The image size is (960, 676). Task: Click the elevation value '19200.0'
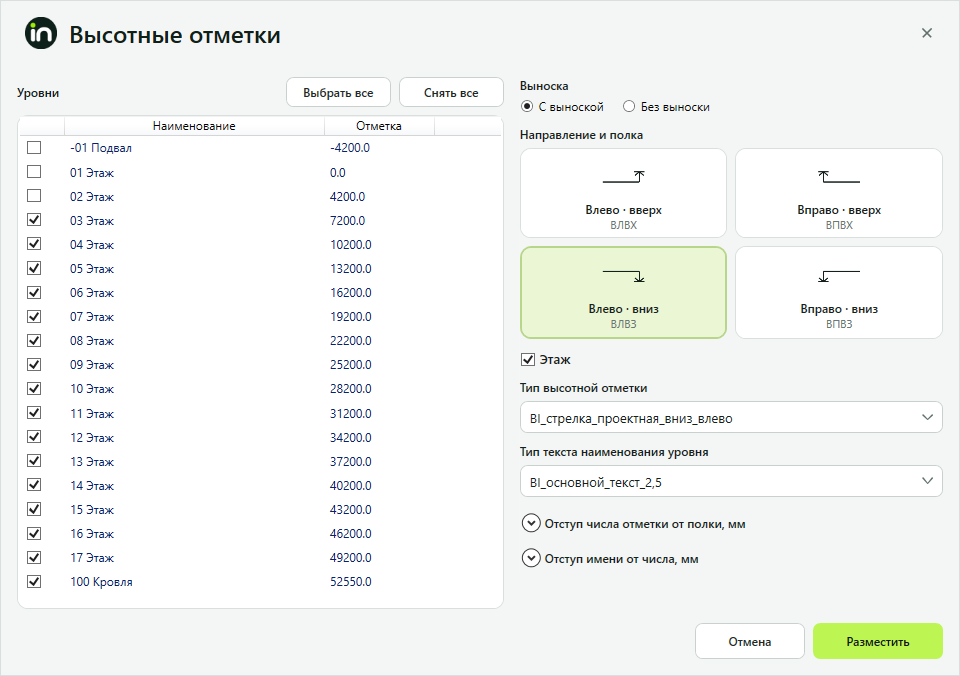(351, 317)
